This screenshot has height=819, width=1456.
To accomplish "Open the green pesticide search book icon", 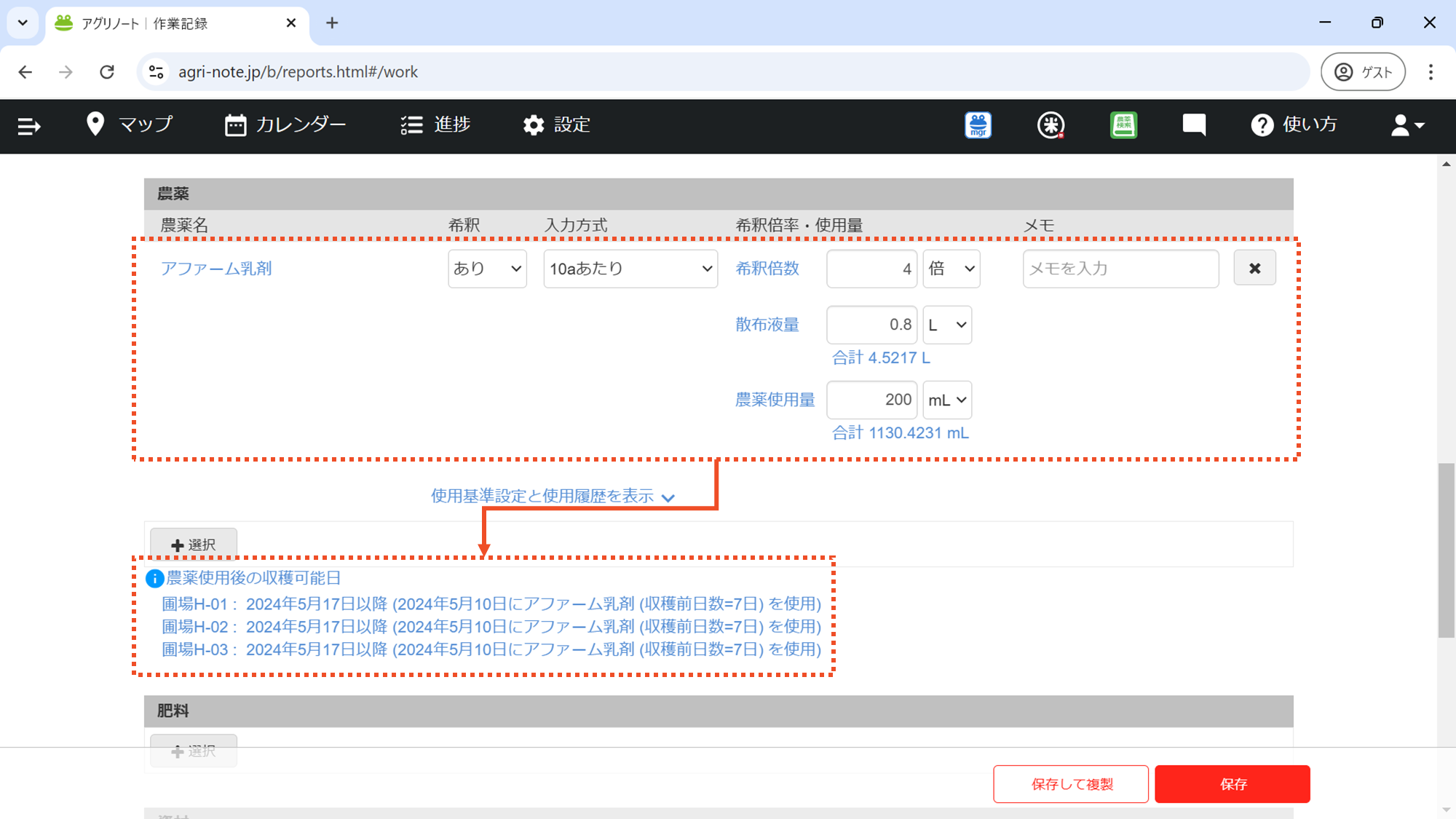I will pyautogui.click(x=1123, y=125).
